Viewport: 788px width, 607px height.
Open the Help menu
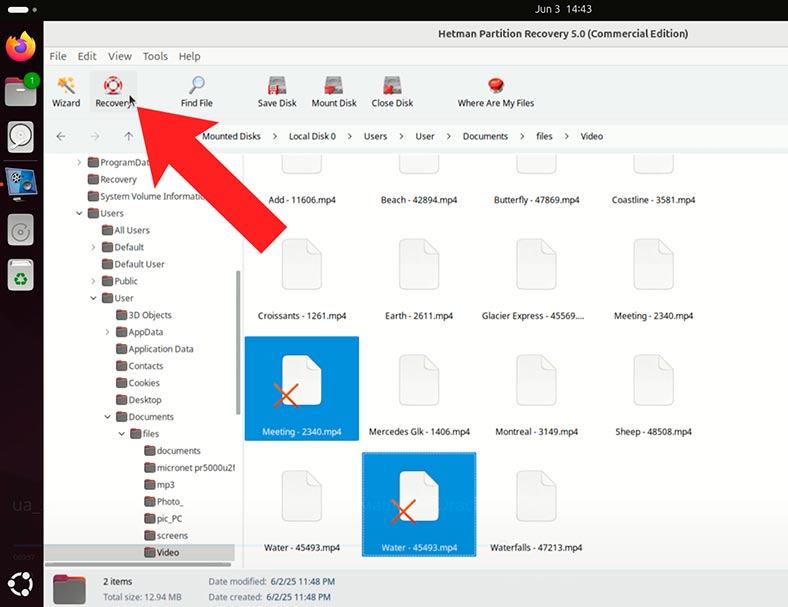(x=189, y=56)
